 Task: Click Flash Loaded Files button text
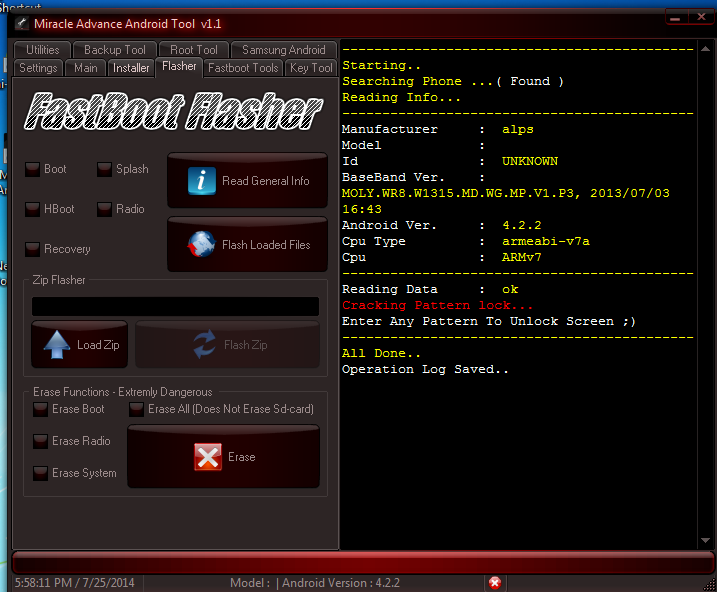coord(266,245)
